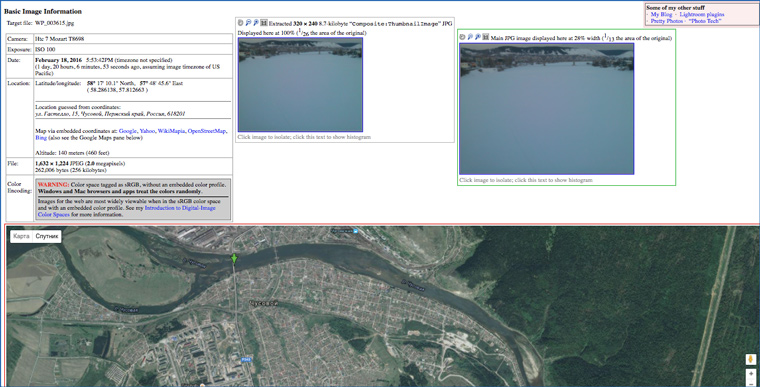Show the histogram text under the Main JPG image
This screenshot has height=387, width=760.
tap(526, 180)
